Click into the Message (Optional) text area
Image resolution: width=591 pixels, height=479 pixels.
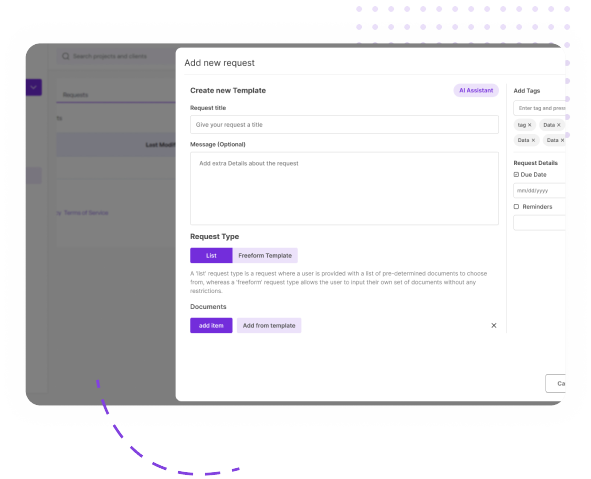click(344, 188)
